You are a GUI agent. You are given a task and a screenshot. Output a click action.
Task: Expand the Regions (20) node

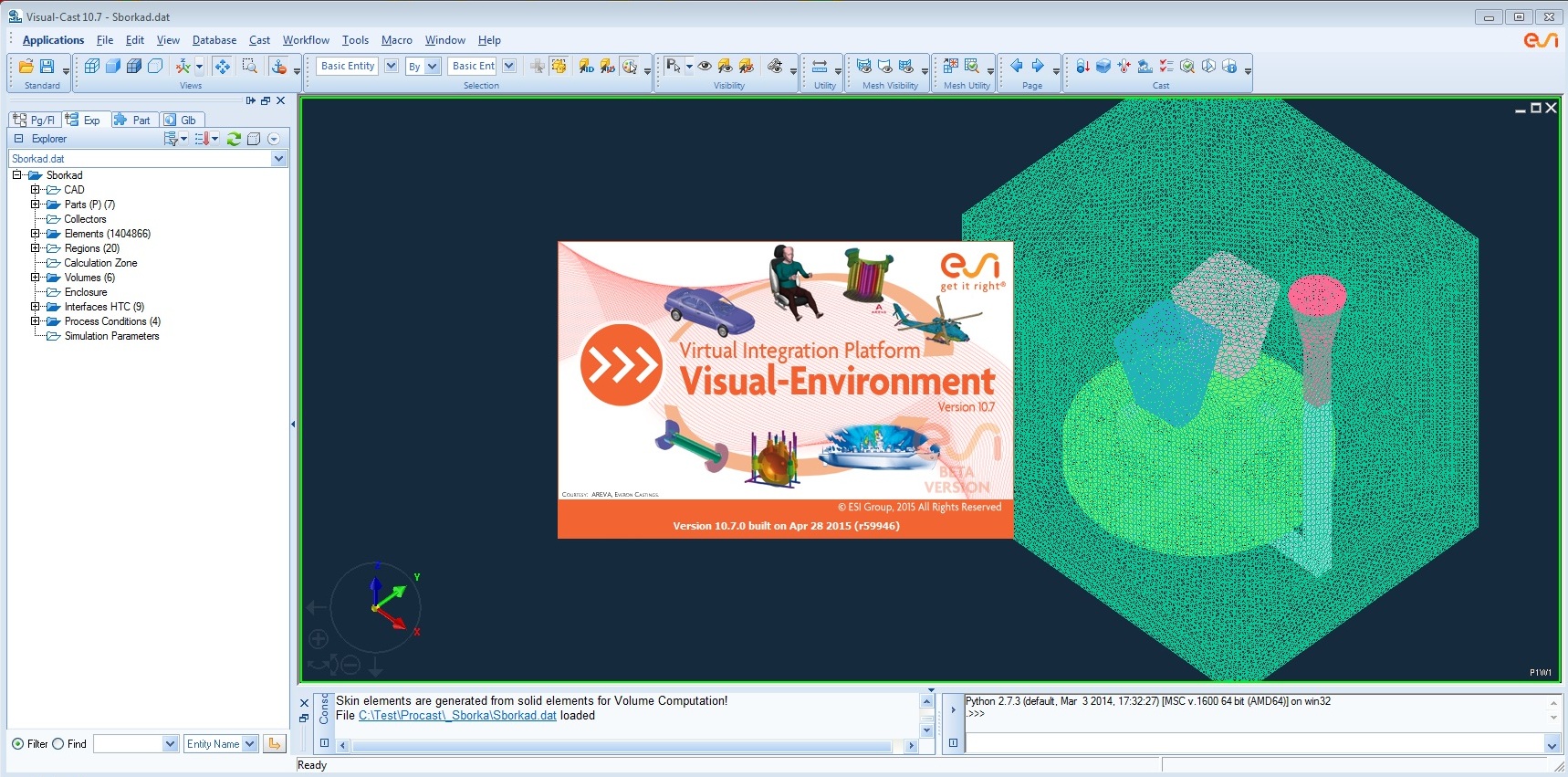pyautogui.click(x=36, y=248)
